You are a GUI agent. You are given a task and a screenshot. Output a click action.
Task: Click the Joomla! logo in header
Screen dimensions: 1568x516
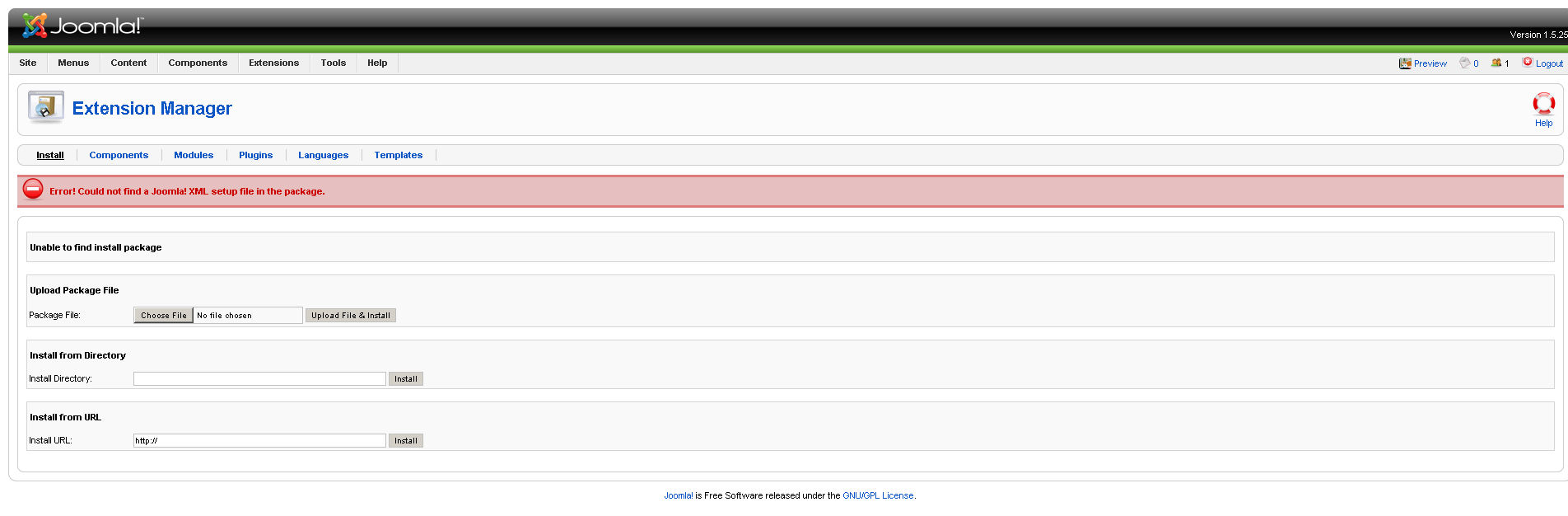(82, 26)
